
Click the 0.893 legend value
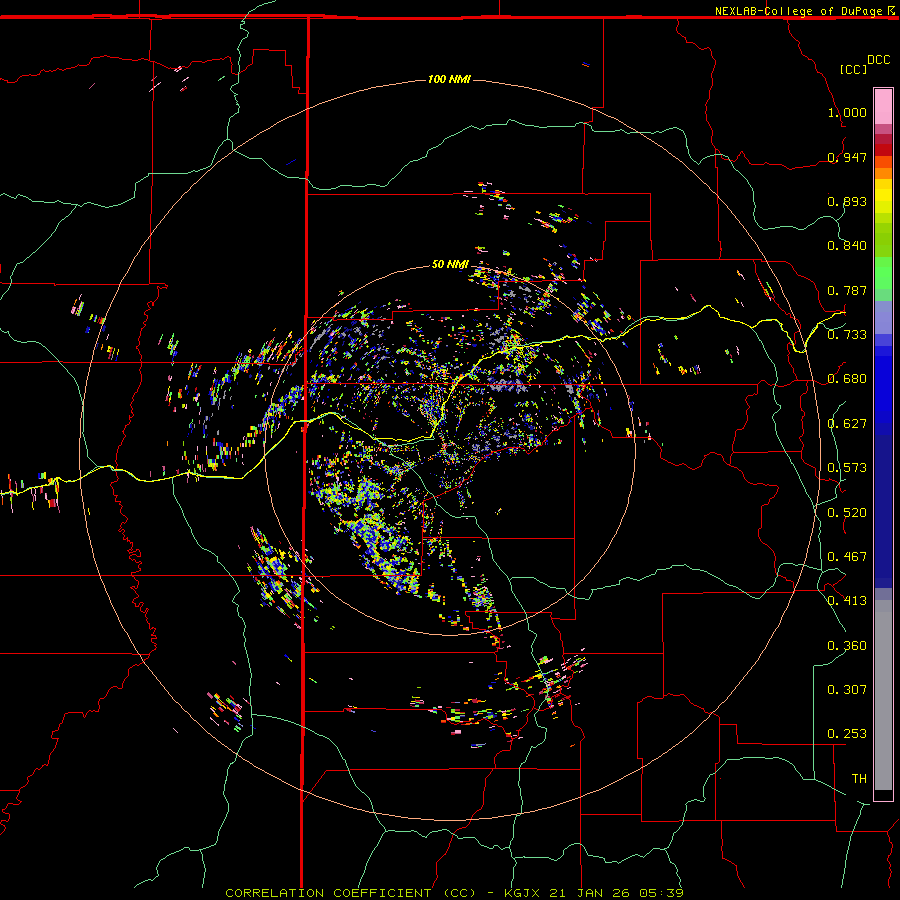point(847,201)
